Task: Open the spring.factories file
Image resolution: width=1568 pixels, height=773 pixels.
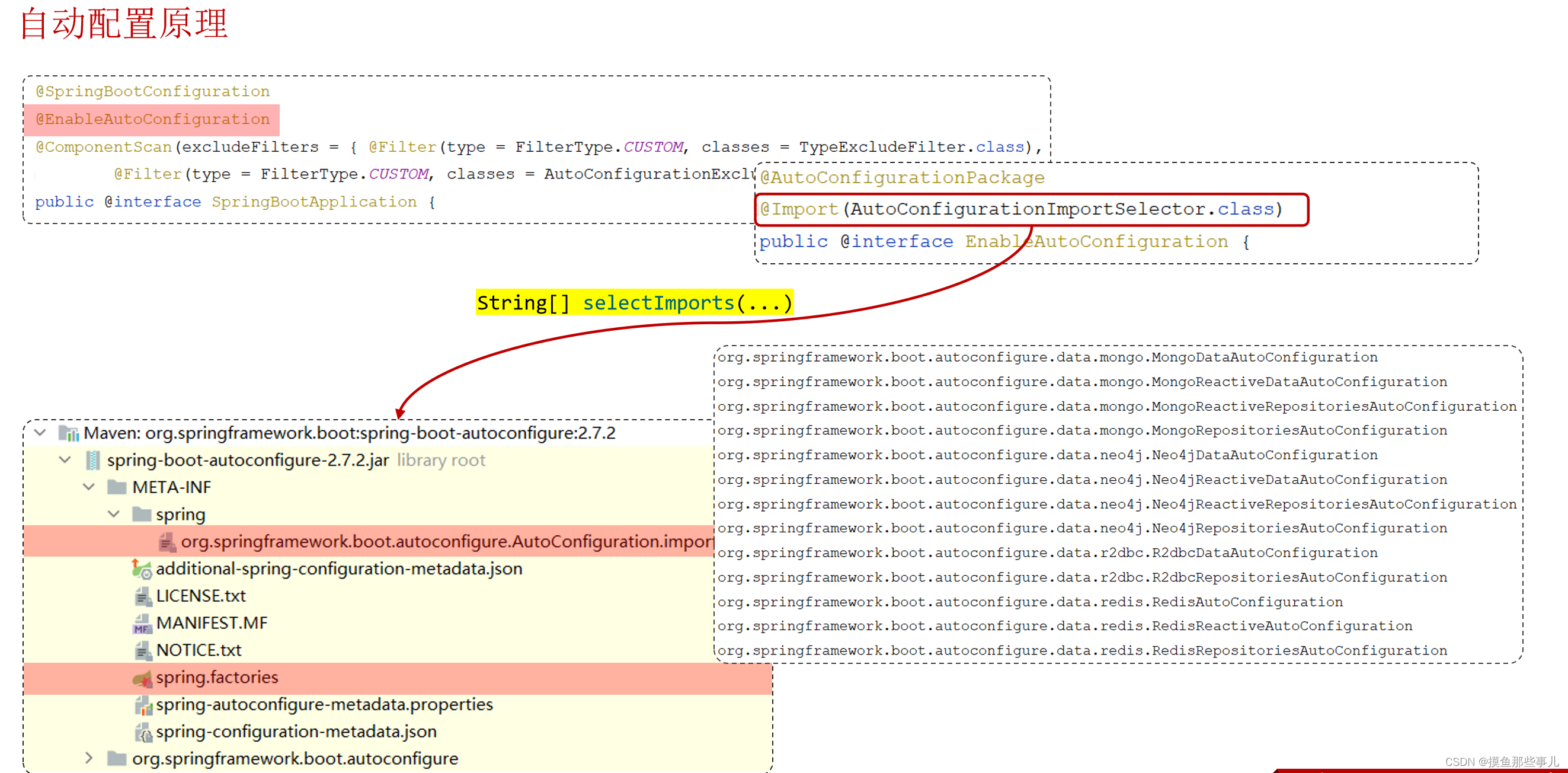Action: pos(217,678)
